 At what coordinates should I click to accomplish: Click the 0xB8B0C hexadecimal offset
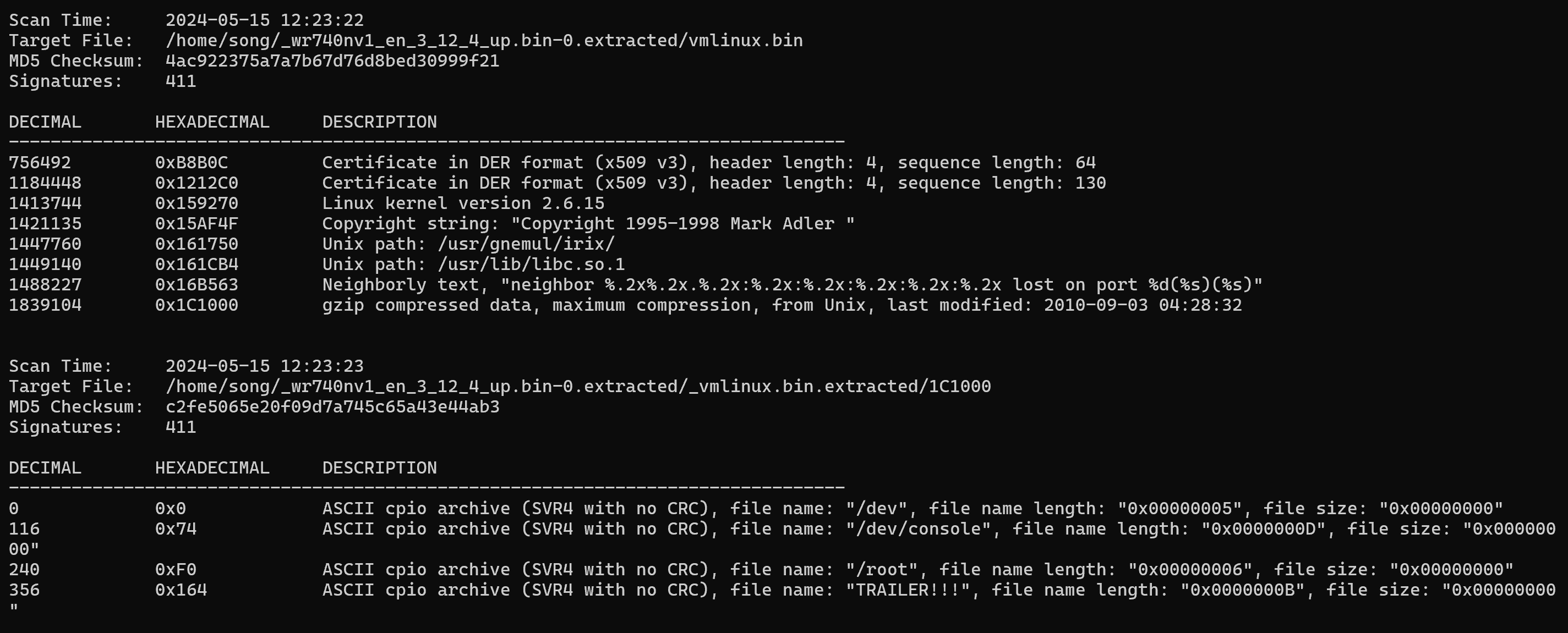[191, 163]
